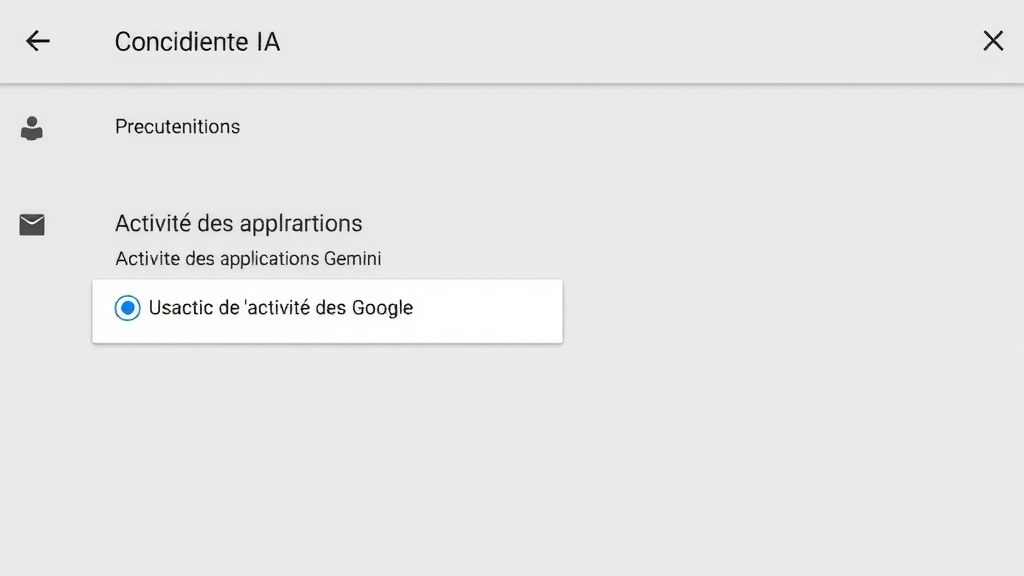Click the person icon beside Precutenitions
1024x576 pixels.
pos(32,128)
